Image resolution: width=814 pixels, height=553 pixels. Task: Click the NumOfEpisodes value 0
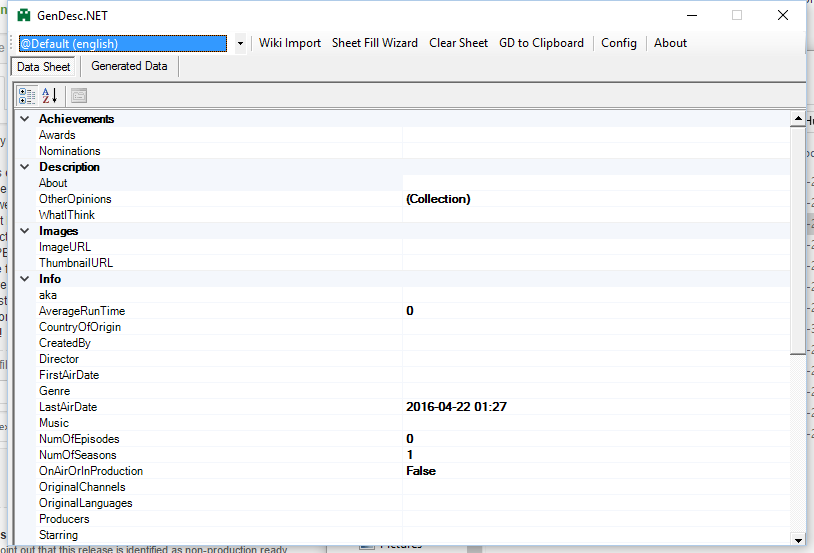click(x=596, y=439)
